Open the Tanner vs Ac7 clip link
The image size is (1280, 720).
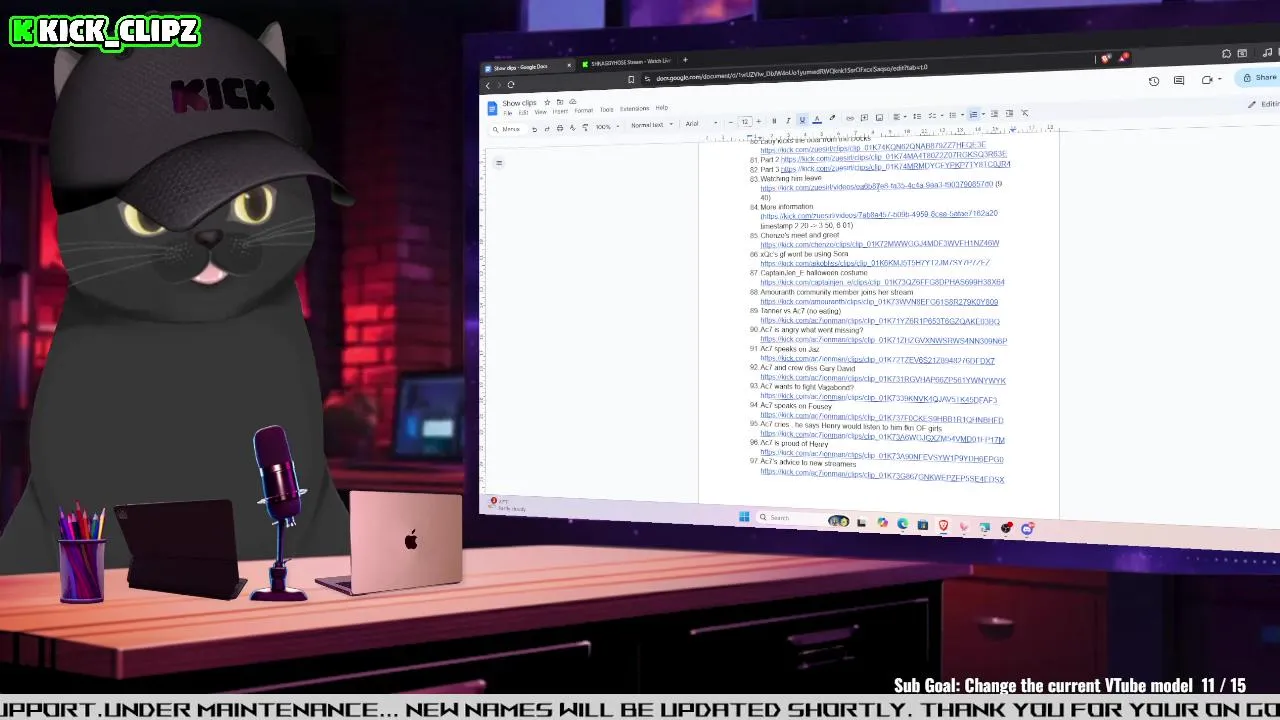point(880,321)
